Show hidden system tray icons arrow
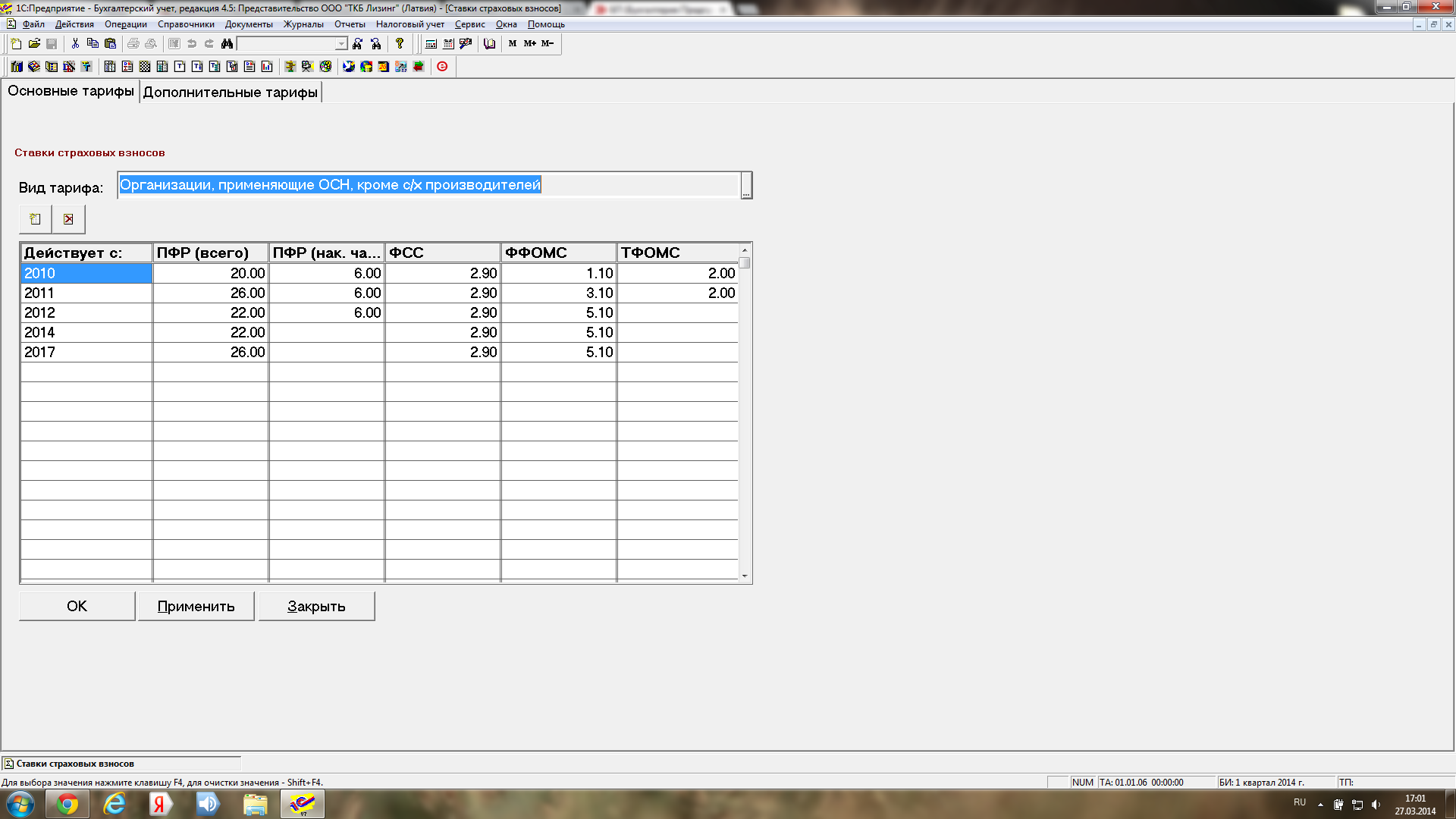This screenshot has height=819, width=1456. 1320,805
